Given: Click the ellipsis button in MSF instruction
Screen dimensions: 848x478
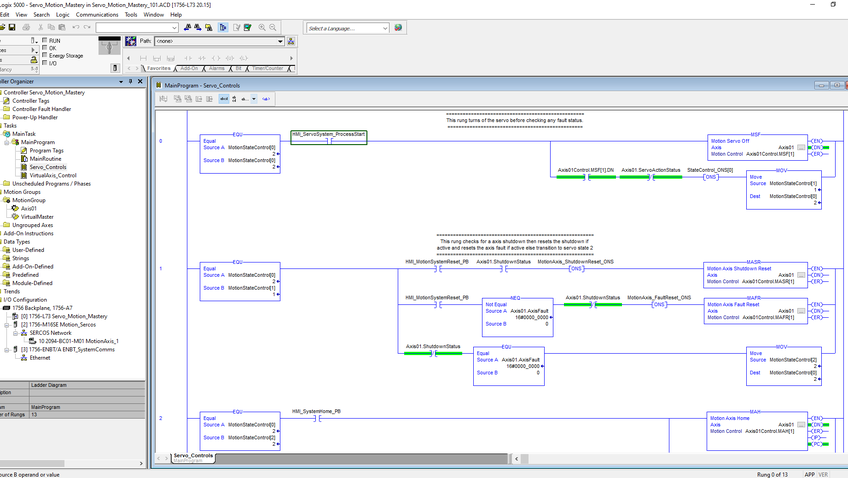Looking at the screenshot, I should [801, 148].
